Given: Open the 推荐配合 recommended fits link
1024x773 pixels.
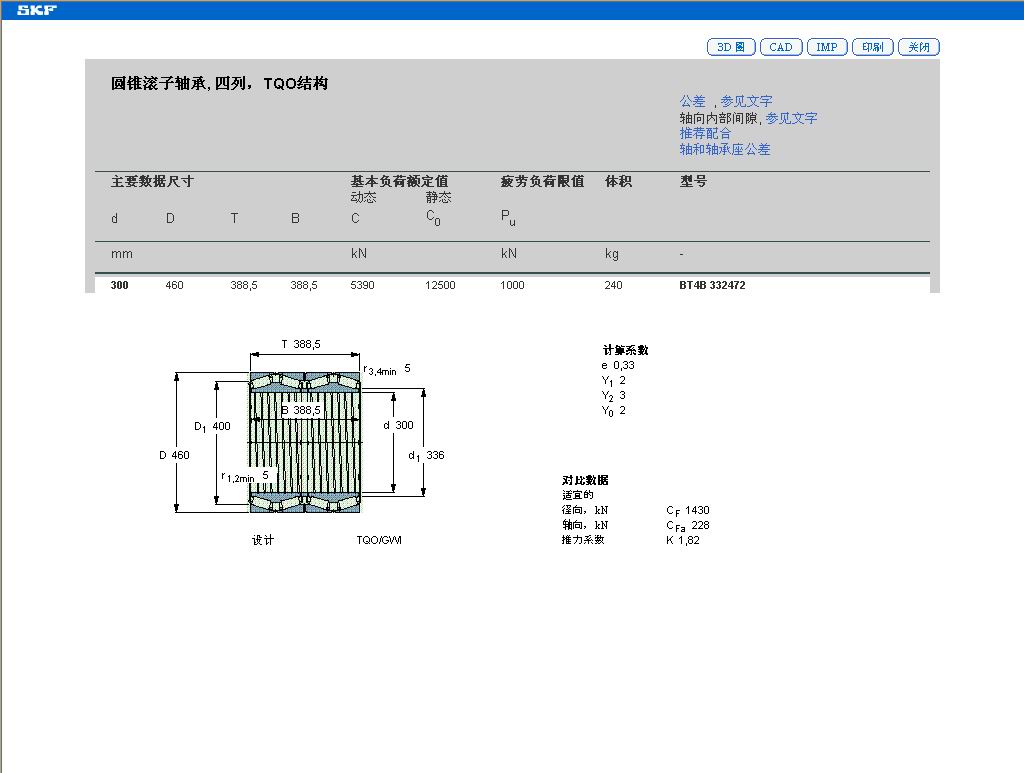Looking at the screenshot, I should point(704,133).
